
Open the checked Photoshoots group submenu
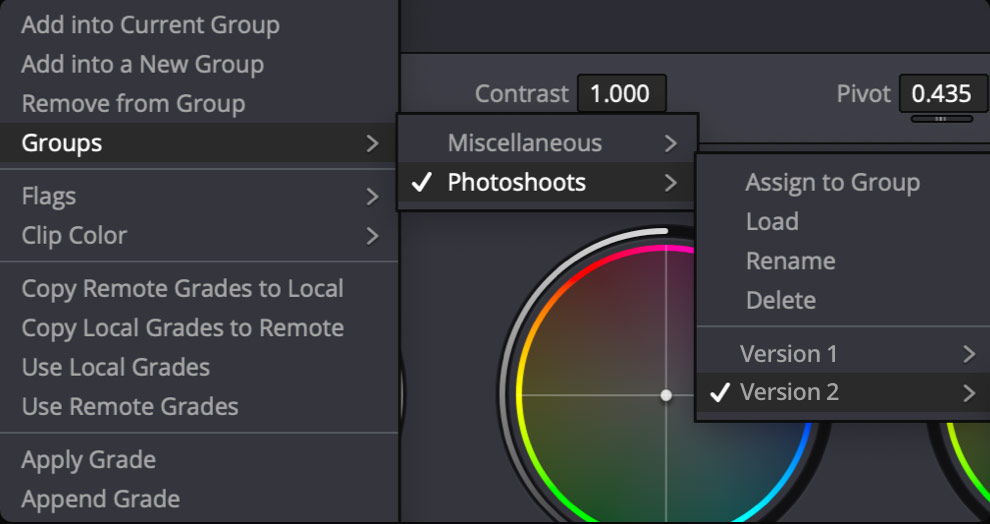pos(547,182)
